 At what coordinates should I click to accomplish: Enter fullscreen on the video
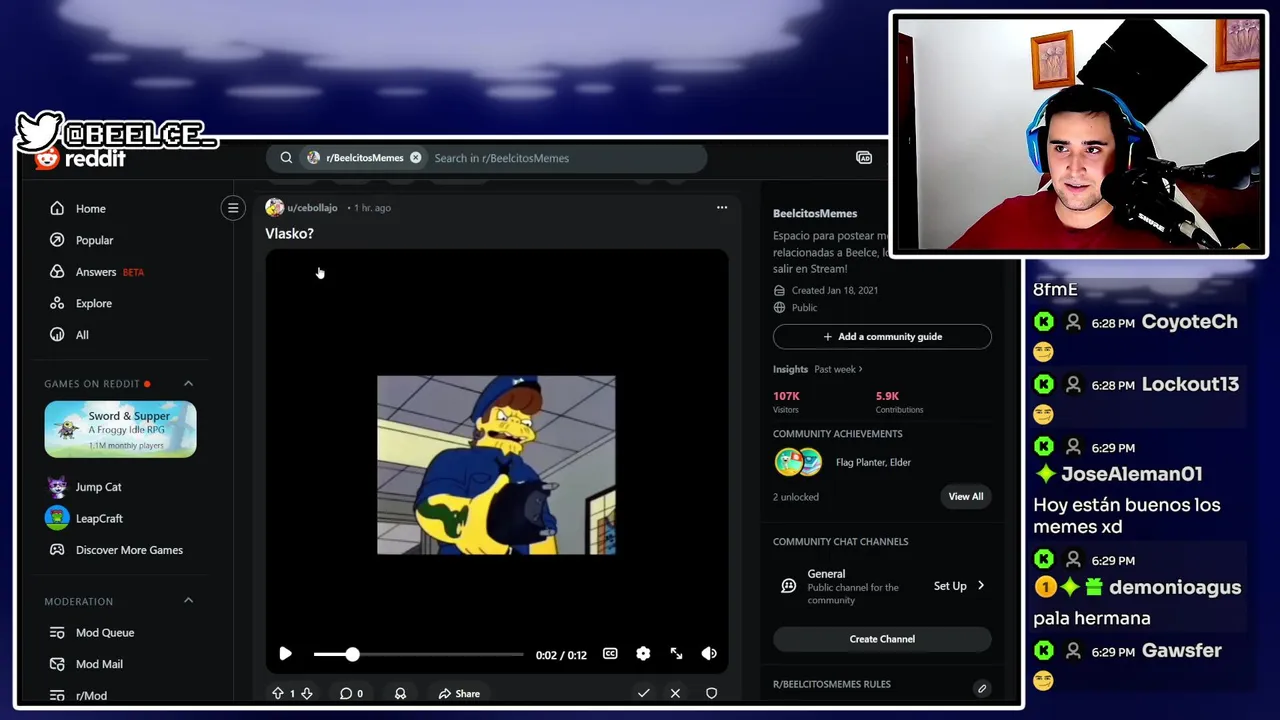click(x=676, y=654)
